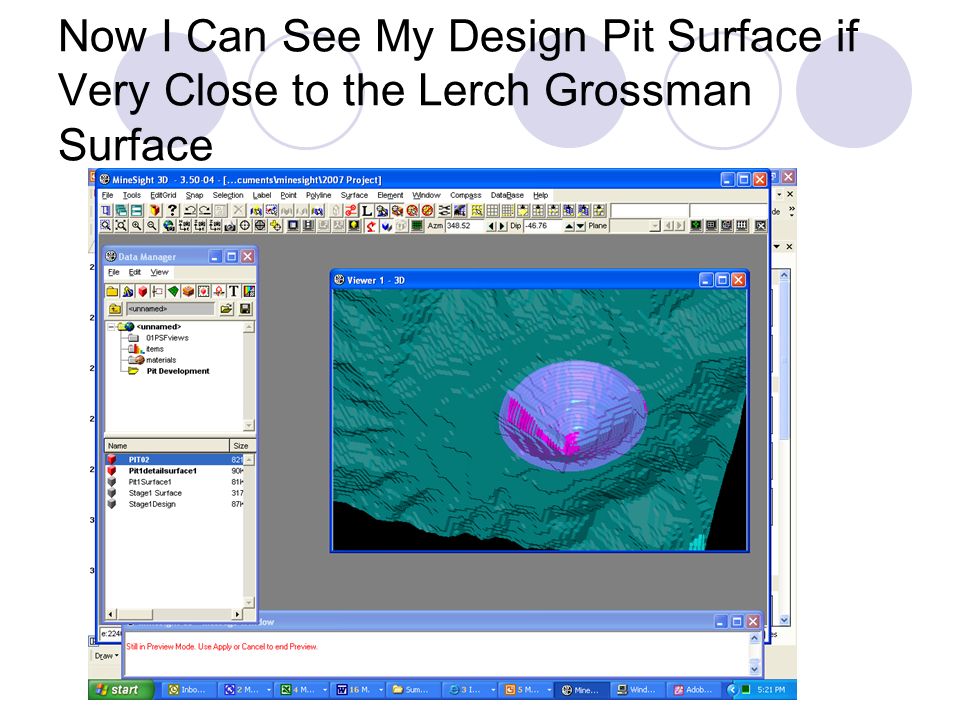Click the light bulb toolbar icon
Viewport: 960px width, 720px height.
(x=354, y=225)
